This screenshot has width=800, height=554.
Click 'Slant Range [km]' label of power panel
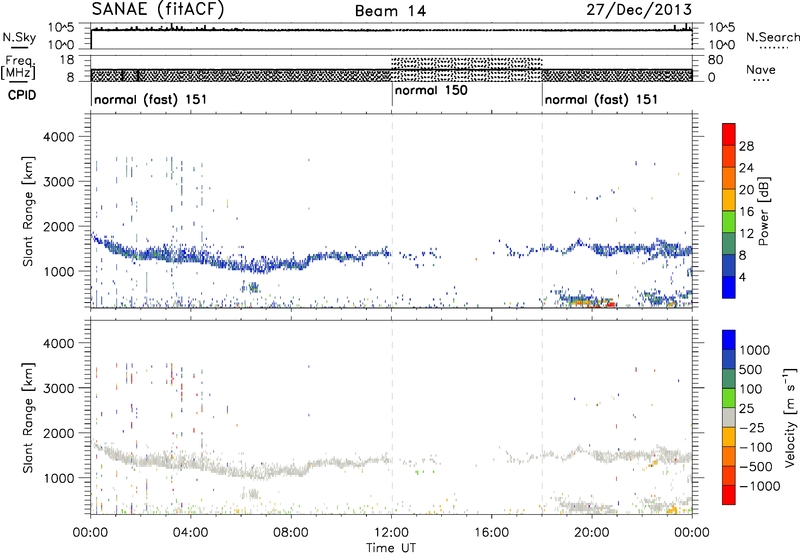point(28,211)
